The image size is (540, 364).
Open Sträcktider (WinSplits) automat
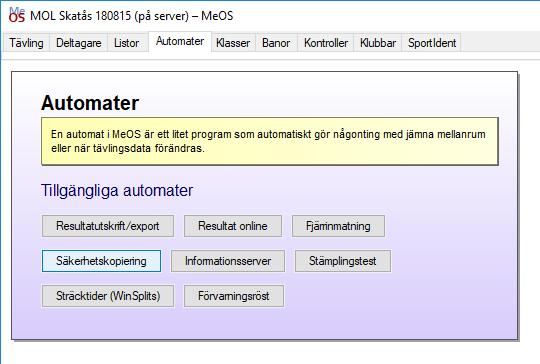click(108, 296)
